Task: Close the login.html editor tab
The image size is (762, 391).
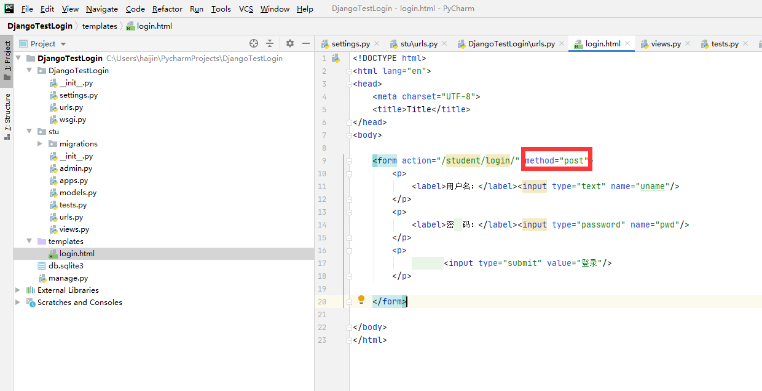Action: pos(627,44)
